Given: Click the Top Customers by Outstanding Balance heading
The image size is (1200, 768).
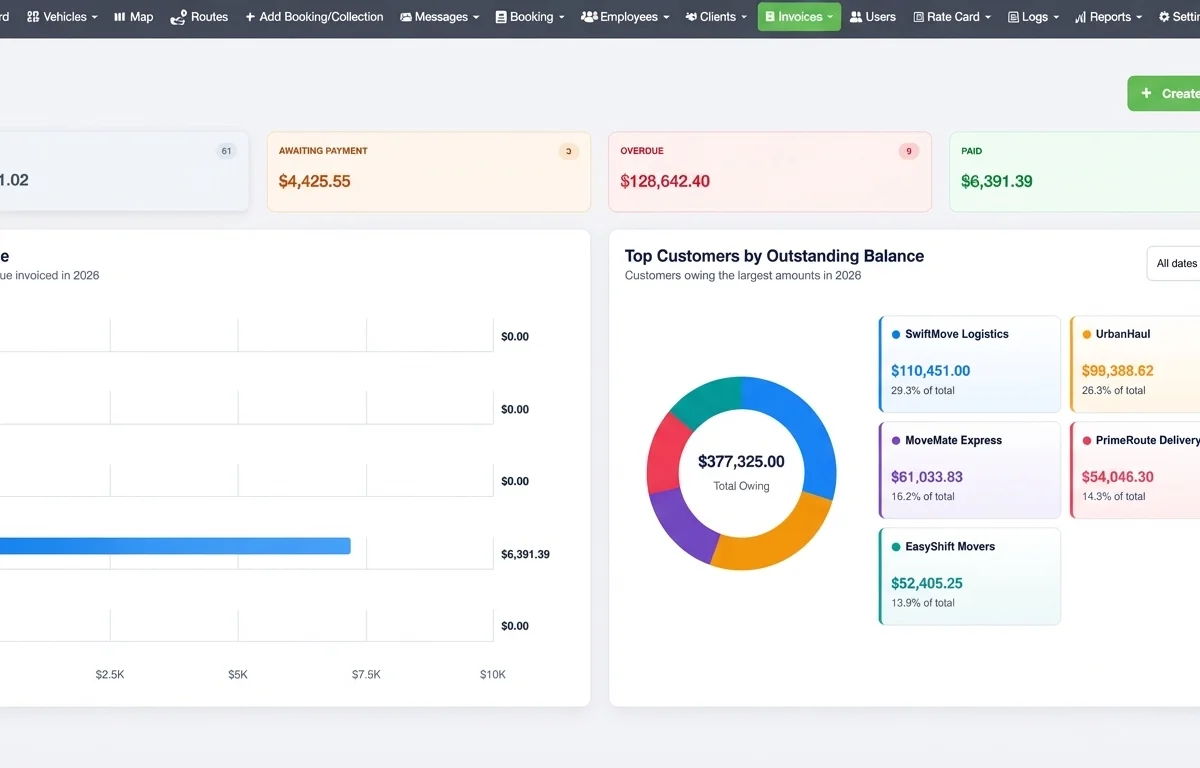Looking at the screenshot, I should [774, 256].
